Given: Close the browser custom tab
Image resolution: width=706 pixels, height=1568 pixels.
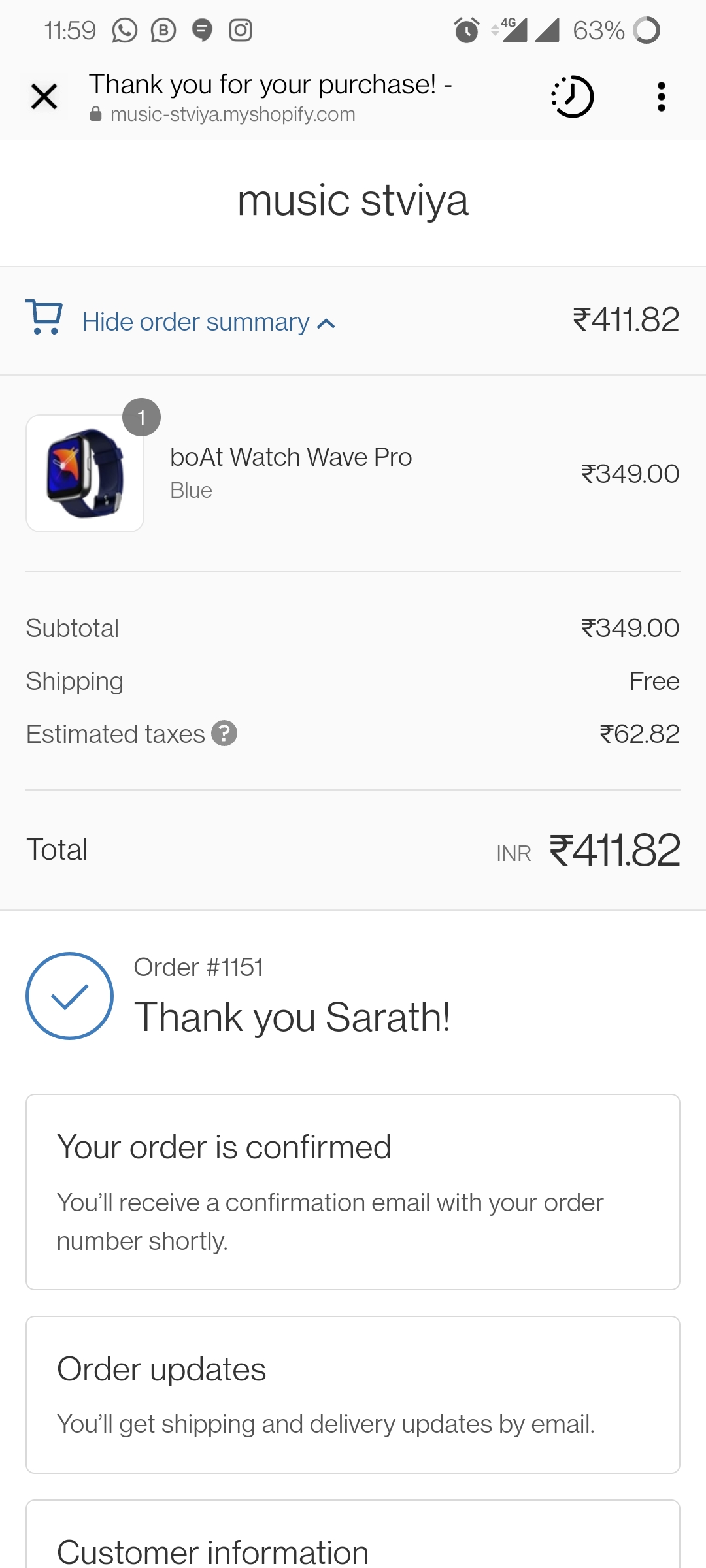Looking at the screenshot, I should 44,97.
